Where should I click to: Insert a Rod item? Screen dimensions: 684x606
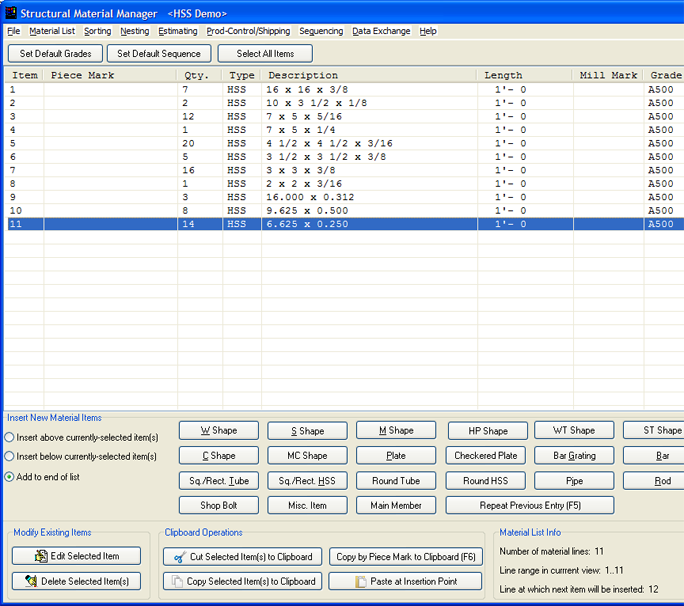653,481
